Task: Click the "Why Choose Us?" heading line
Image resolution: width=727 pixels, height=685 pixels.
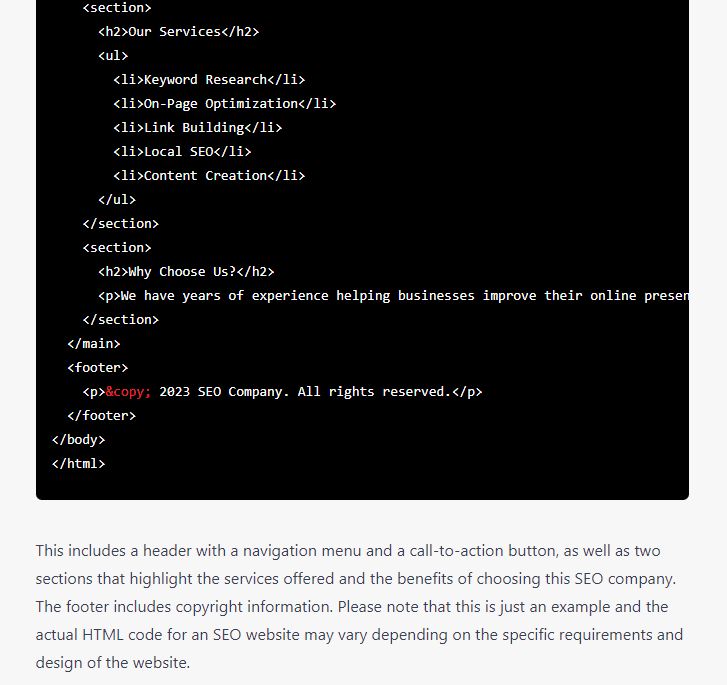Action: [x=186, y=272]
